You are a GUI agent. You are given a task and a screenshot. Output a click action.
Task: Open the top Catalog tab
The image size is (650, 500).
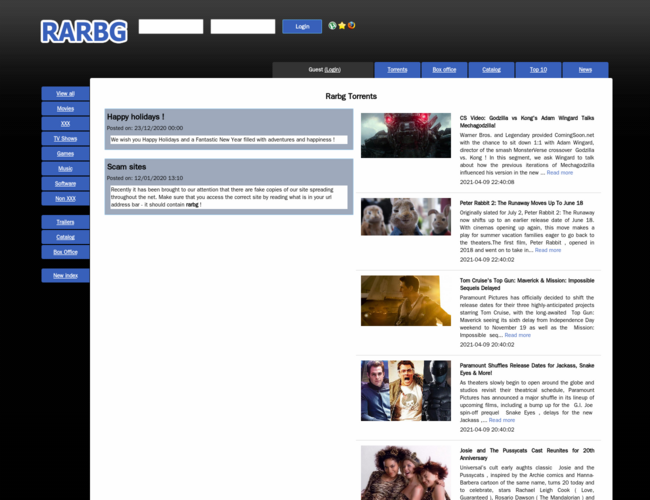coord(491,70)
